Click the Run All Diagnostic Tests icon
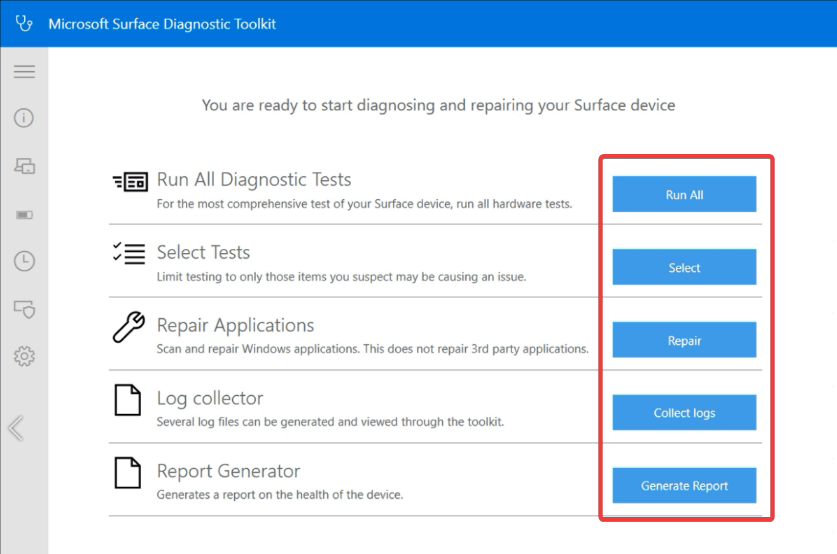Image resolution: width=837 pixels, height=554 pixels. point(130,182)
